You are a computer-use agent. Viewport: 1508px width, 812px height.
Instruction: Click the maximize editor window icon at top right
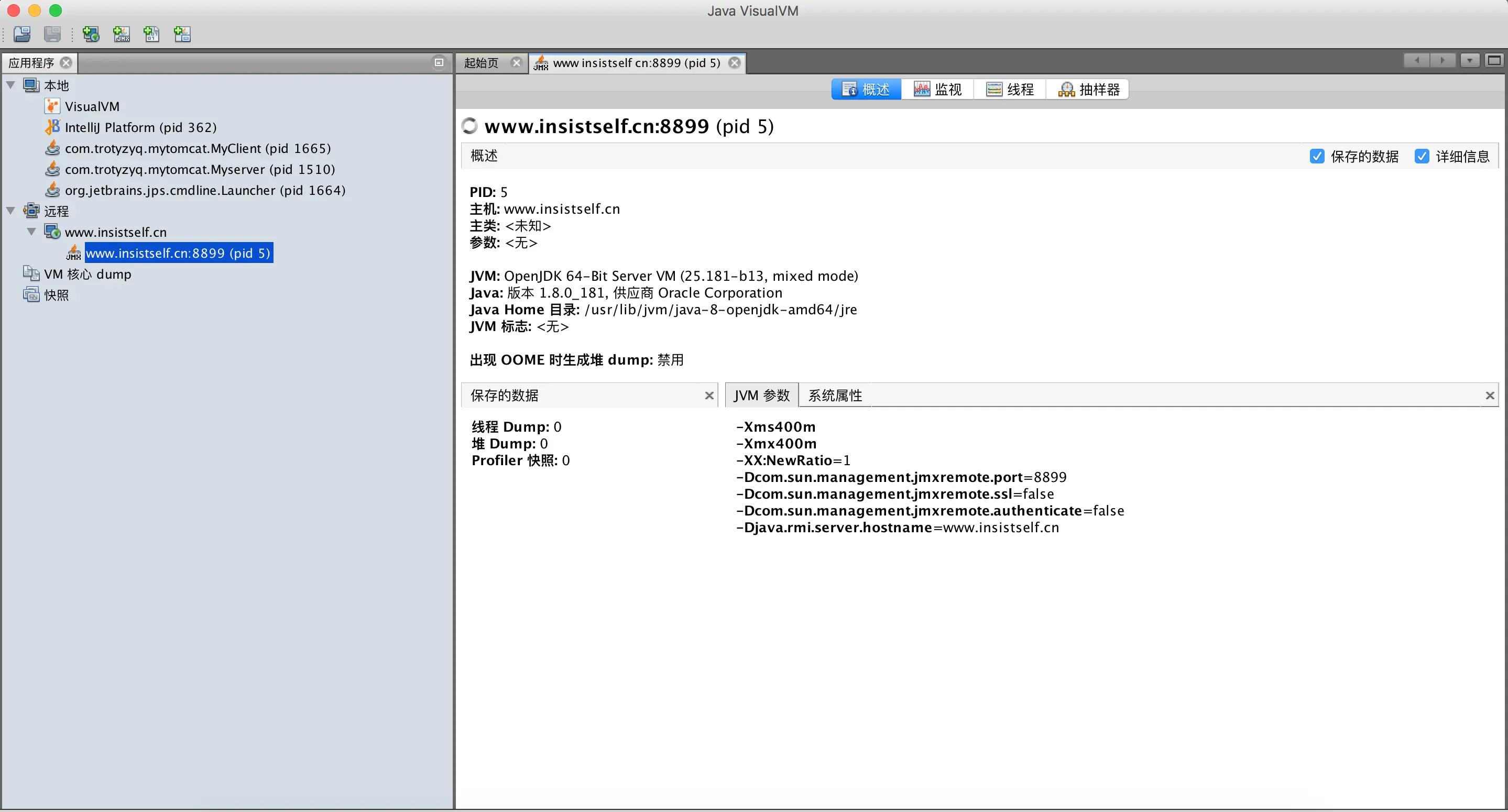tap(1494, 60)
